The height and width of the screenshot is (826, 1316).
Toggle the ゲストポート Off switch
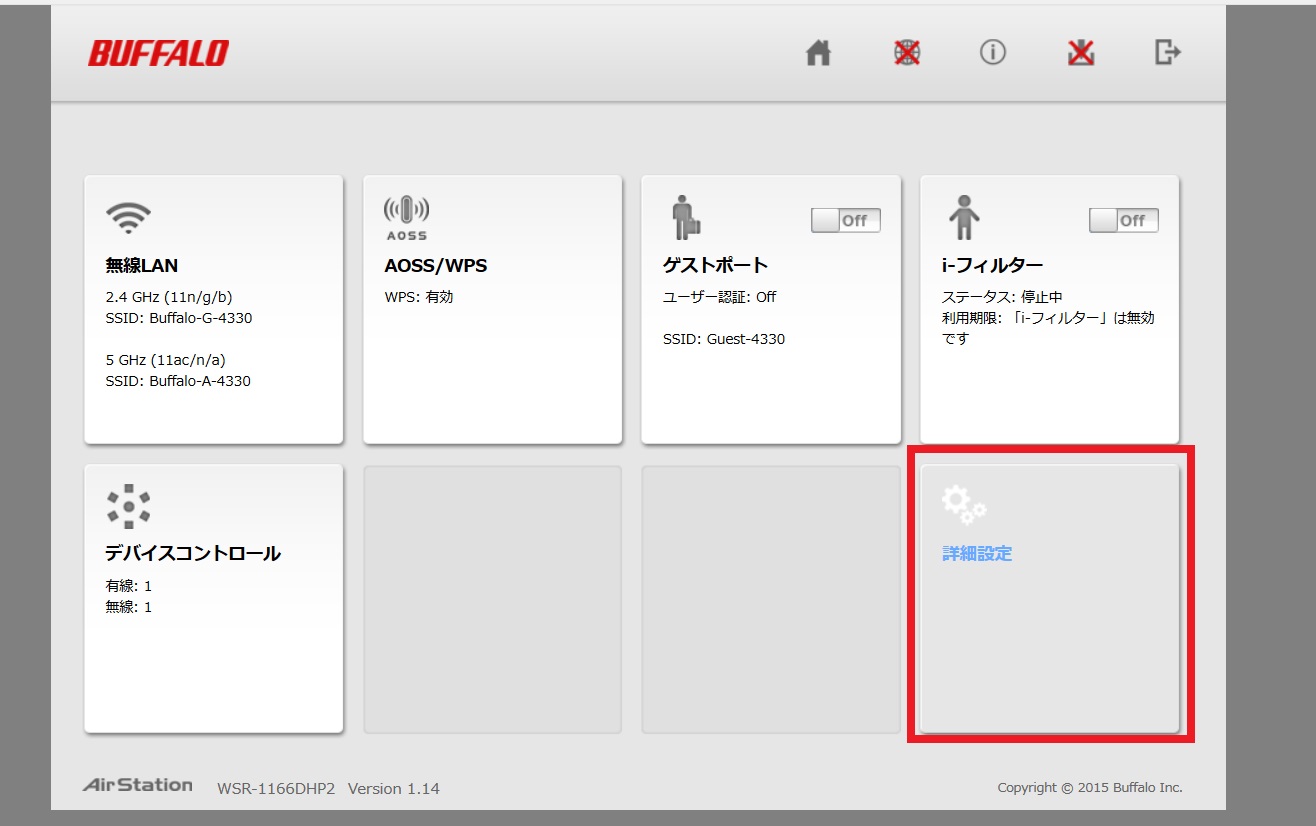(x=846, y=221)
